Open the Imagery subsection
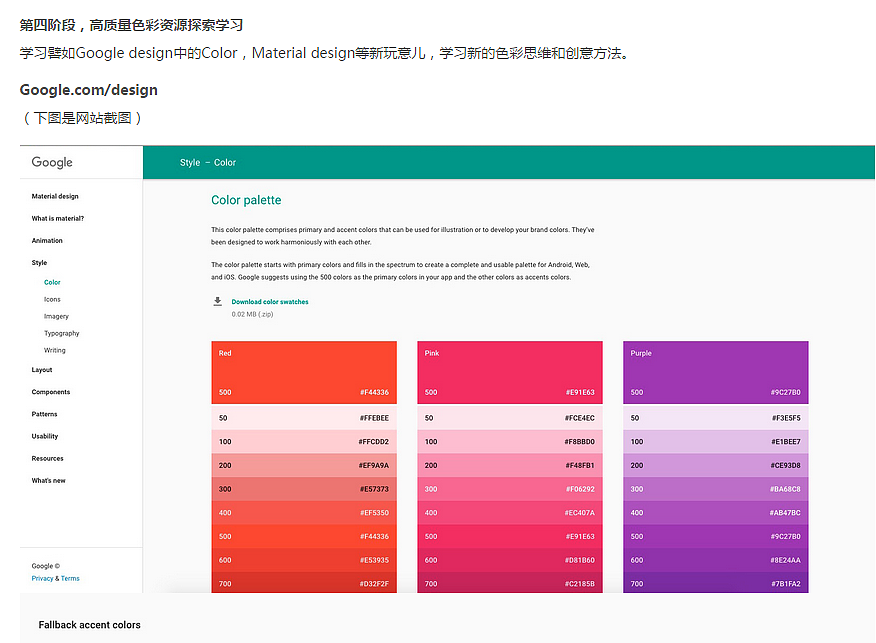The height and width of the screenshot is (643, 876). coord(56,316)
